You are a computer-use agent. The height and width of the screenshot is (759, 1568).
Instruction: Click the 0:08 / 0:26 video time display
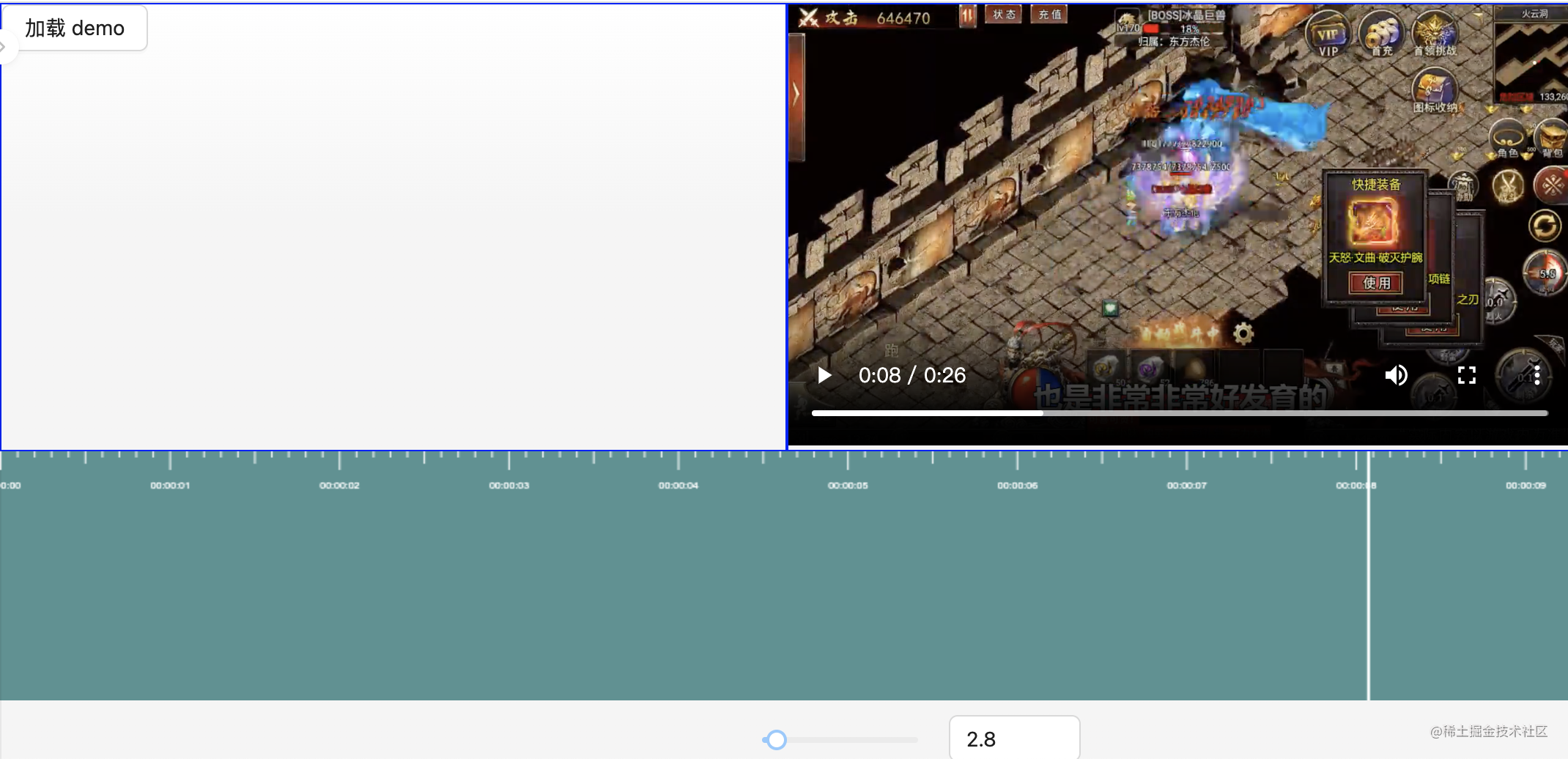point(912,375)
